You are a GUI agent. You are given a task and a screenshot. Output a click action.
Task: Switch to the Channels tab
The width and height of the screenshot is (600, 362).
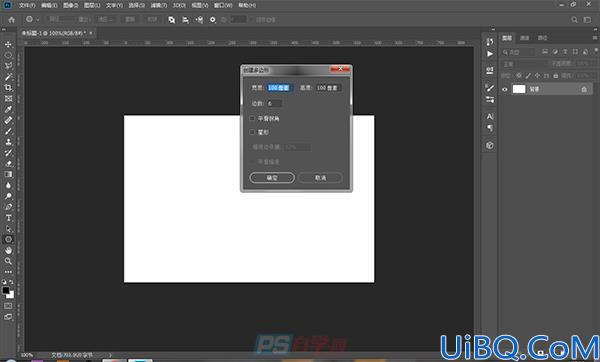click(x=525, y=38)
